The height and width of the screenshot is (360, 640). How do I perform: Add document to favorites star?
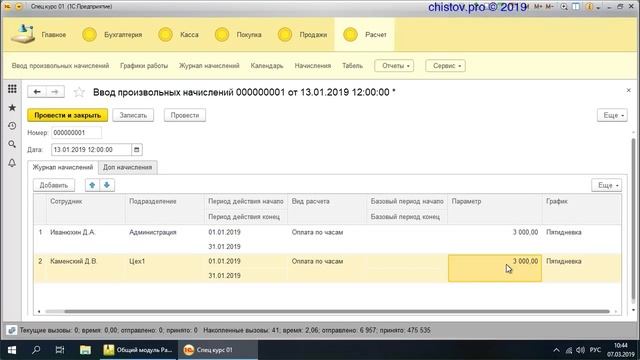tap(79, 92)
